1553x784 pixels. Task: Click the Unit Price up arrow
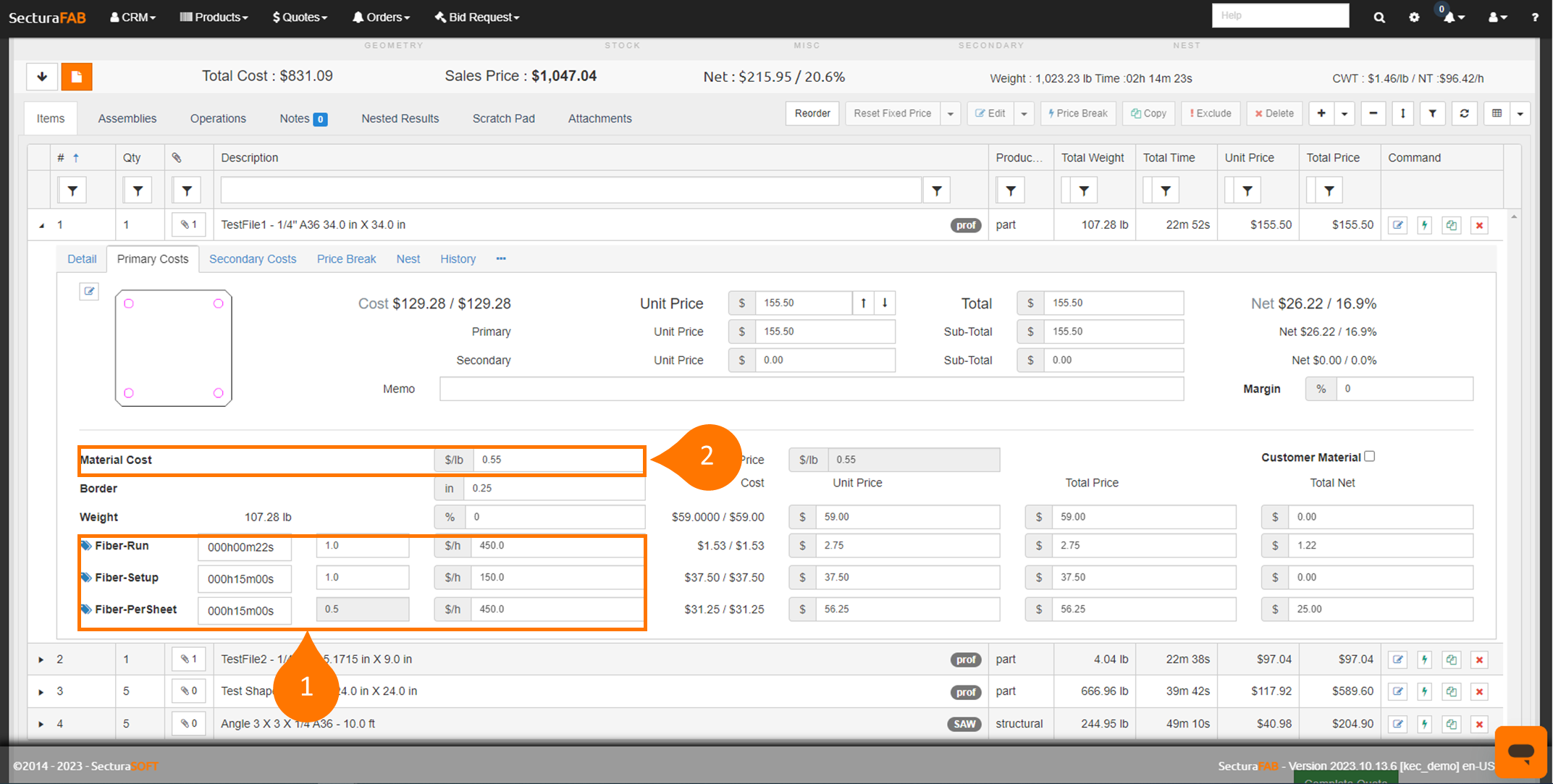pyautogui.click(x=863, y=303)
